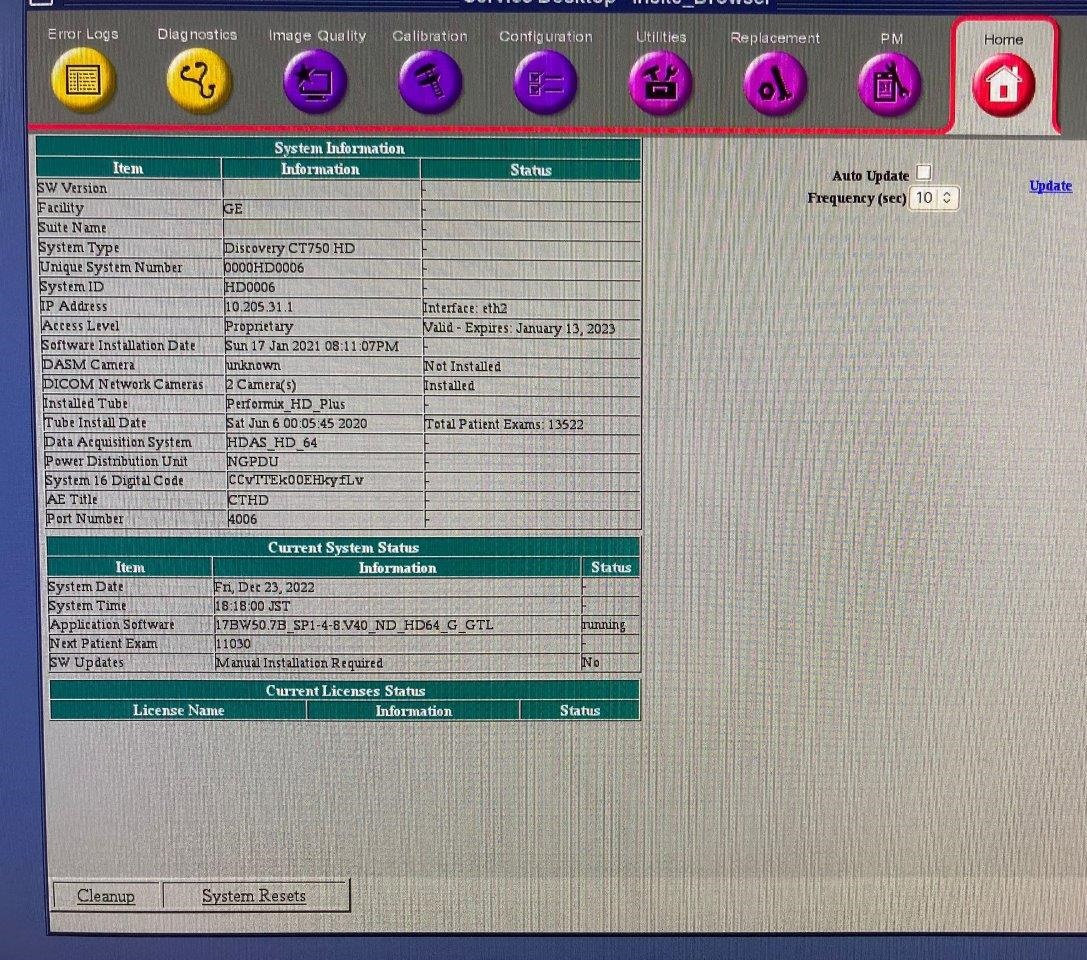Click the System Information table header

click(x=339, y=148)
